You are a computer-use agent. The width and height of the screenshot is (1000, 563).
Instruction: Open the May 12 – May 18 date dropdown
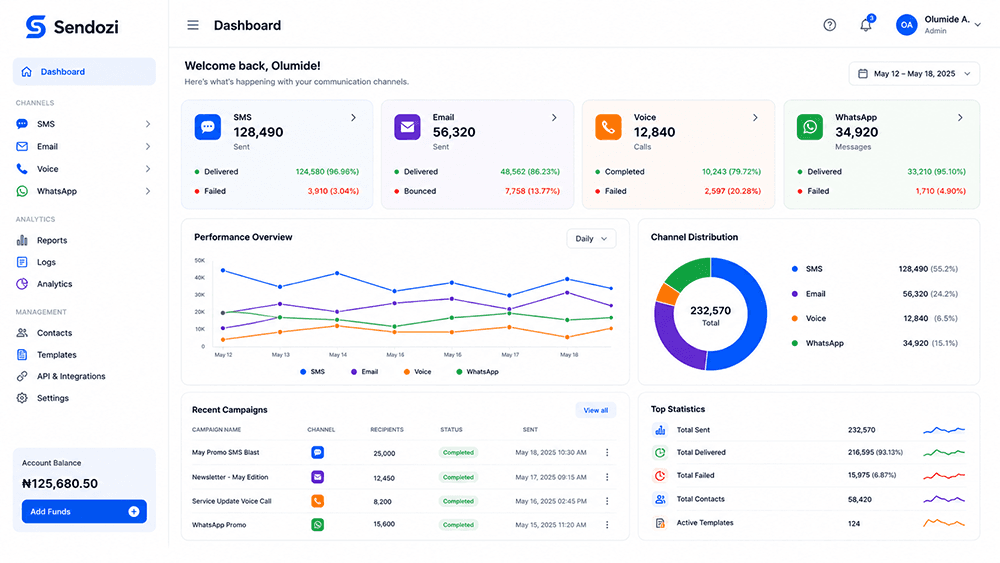[914, 74]
